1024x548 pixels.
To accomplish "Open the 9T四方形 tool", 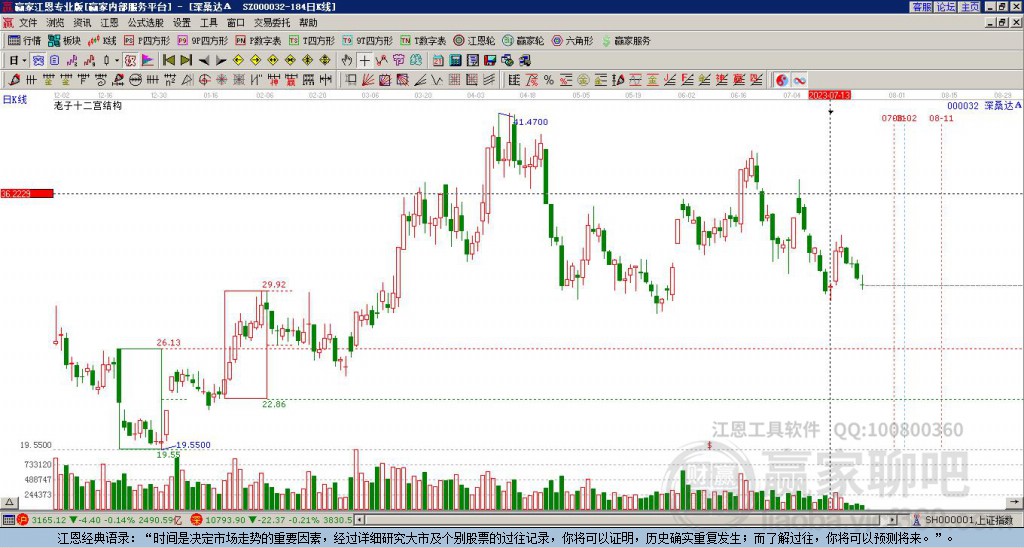I will point(367,40).
